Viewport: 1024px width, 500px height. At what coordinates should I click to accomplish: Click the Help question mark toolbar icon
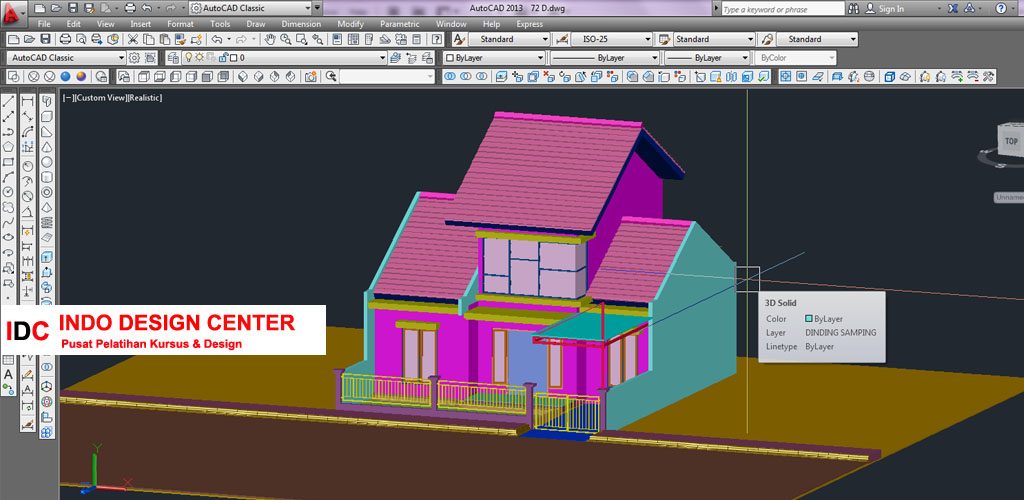[438, 39]
